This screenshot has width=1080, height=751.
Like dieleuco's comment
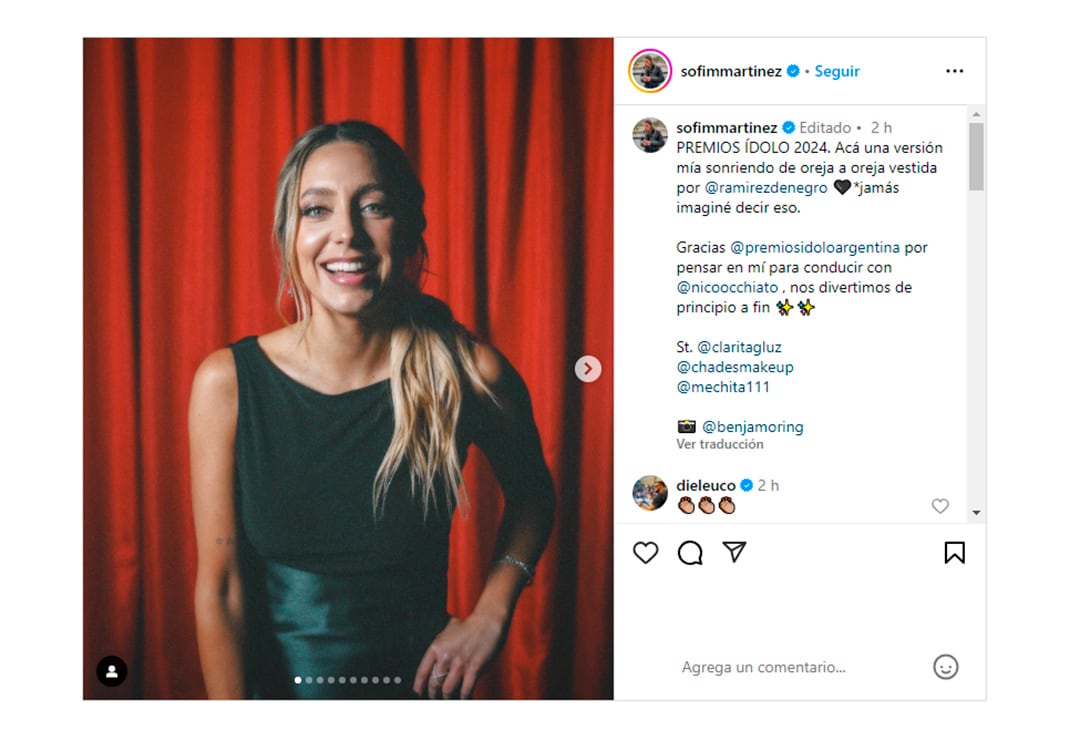point(940,506)
